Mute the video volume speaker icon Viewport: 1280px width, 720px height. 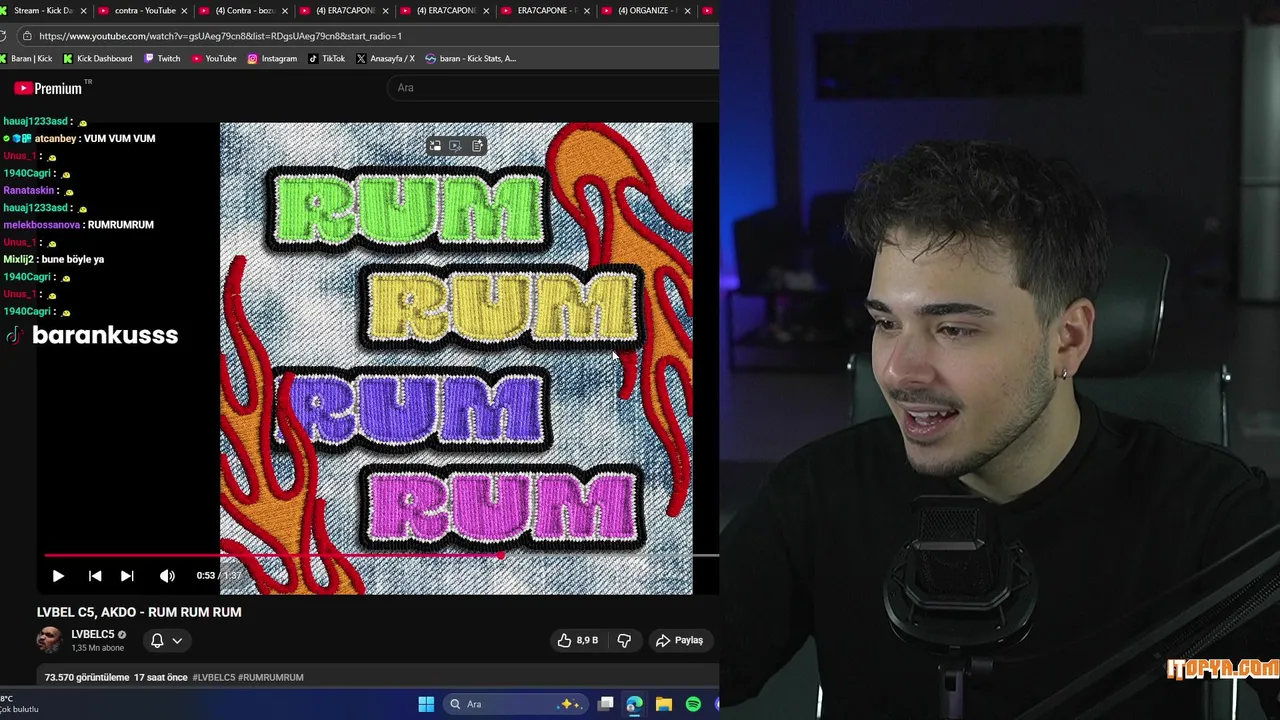coord(167,576)
